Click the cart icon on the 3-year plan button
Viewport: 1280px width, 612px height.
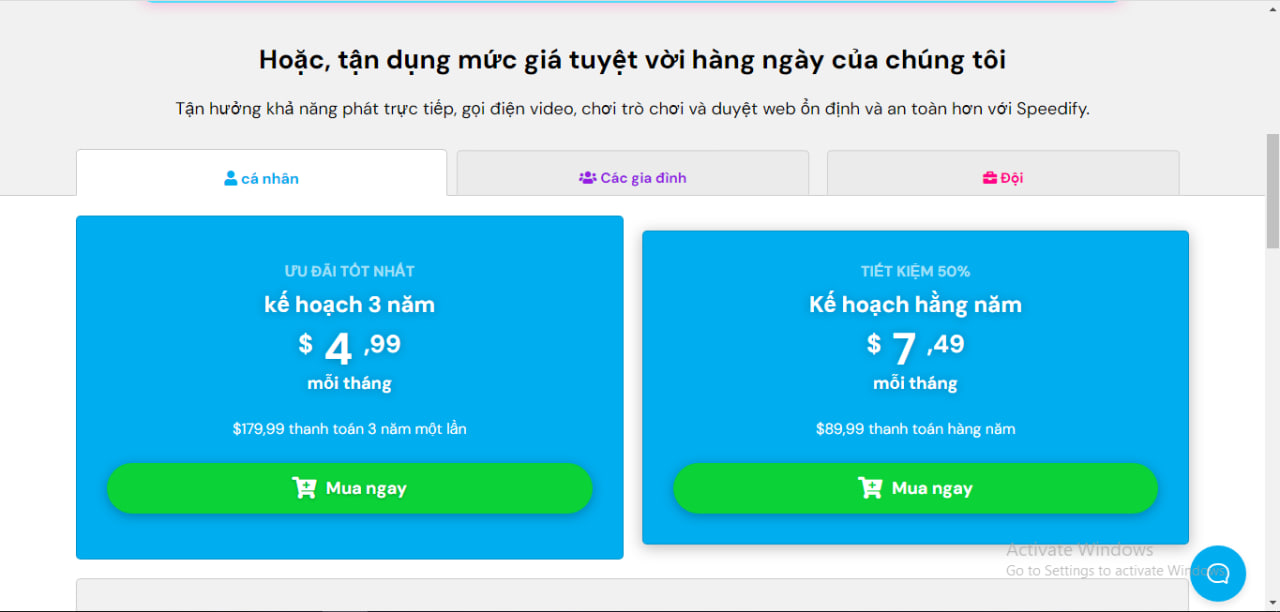[x=302, y=488]
